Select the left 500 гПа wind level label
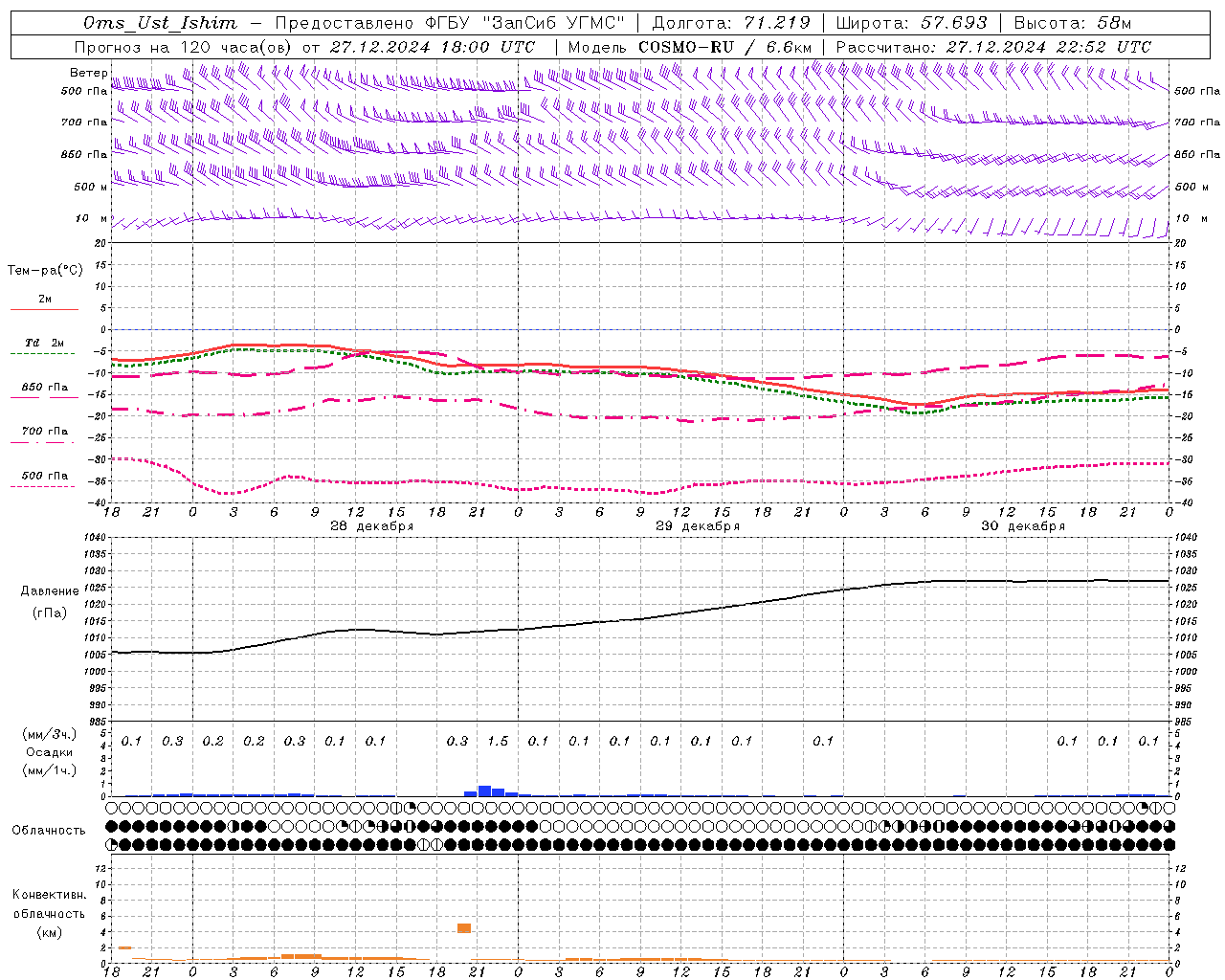This screenshot has height=980, width=1225. (84, 91)
